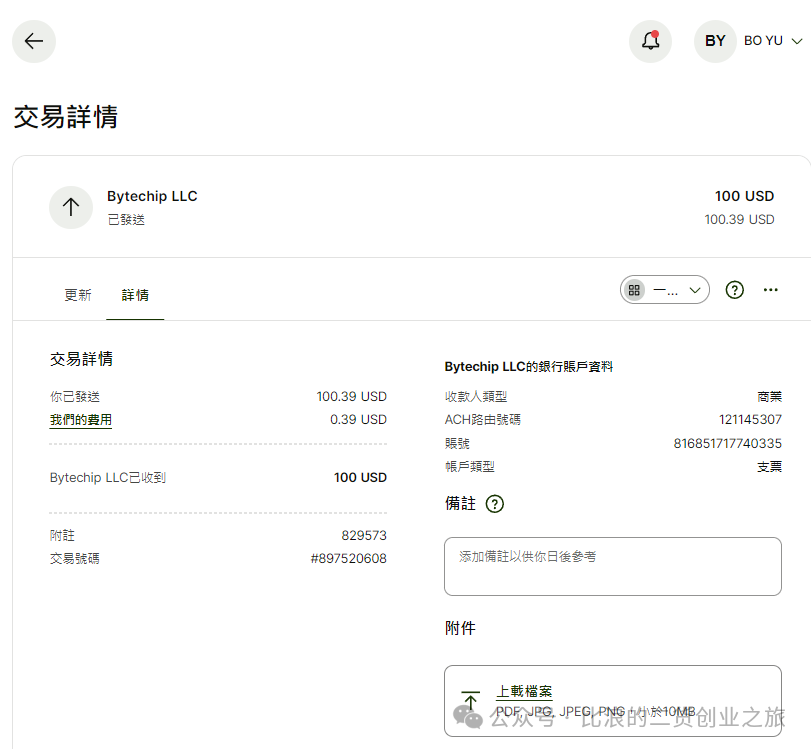Open the three-dot more options menu
The width and height of the screenshot is (811, 749).
771,290
